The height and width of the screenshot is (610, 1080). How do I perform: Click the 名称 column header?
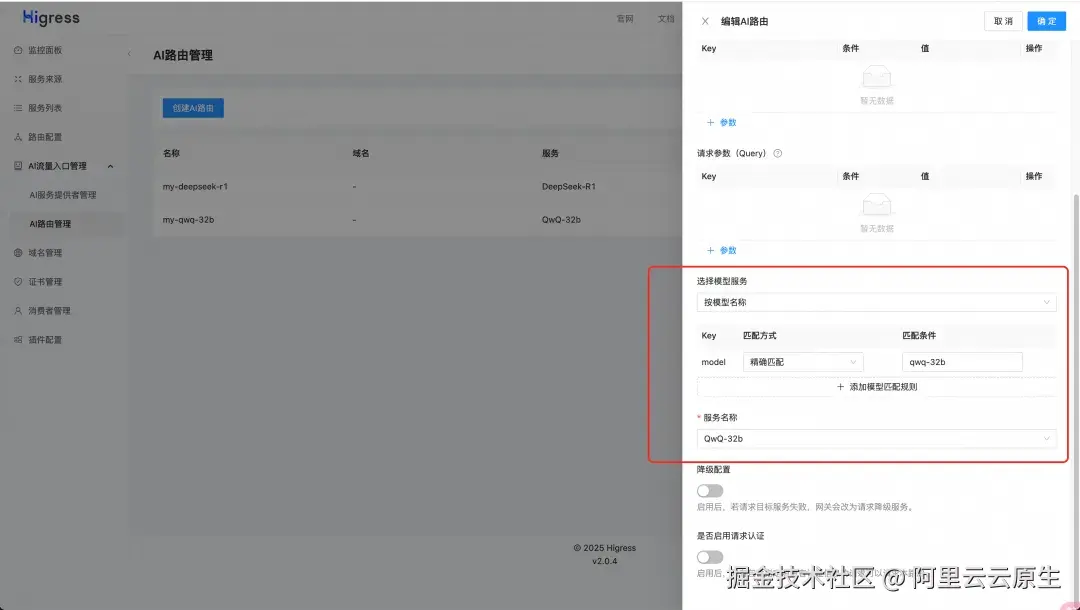(x=172, y=154)
